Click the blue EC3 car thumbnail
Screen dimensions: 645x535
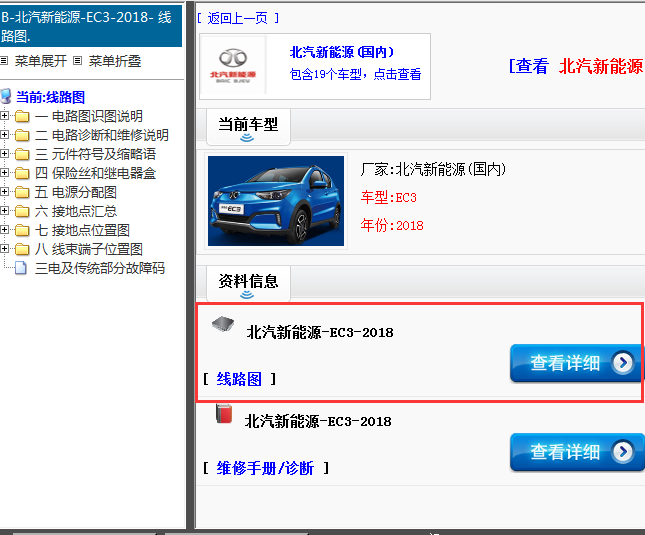tap(276, 201)
